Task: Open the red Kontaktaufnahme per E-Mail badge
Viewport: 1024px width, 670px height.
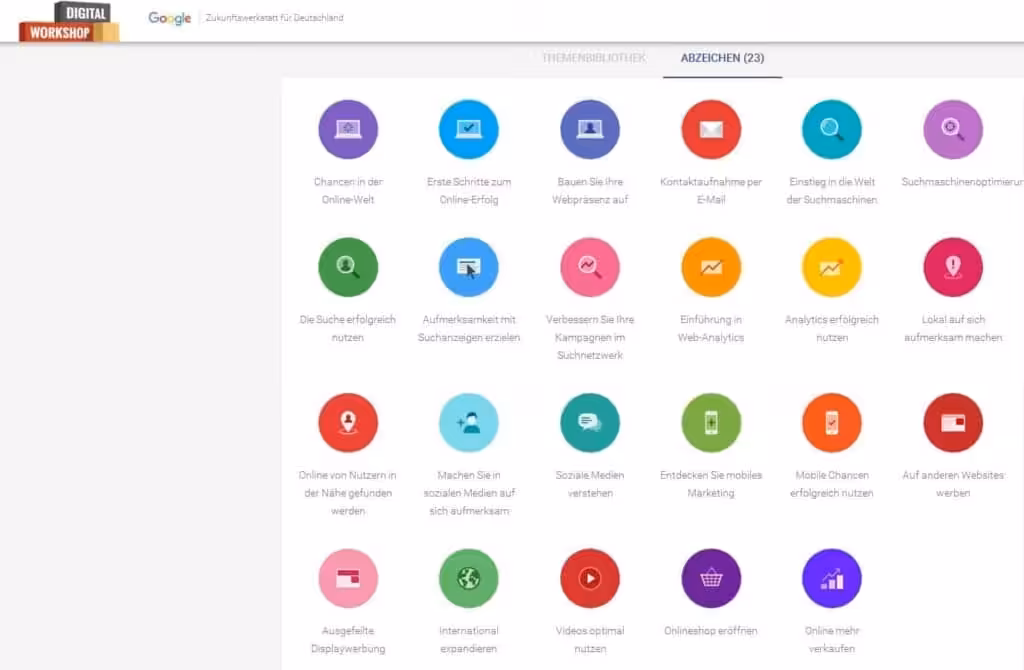Action: point(711,129)
